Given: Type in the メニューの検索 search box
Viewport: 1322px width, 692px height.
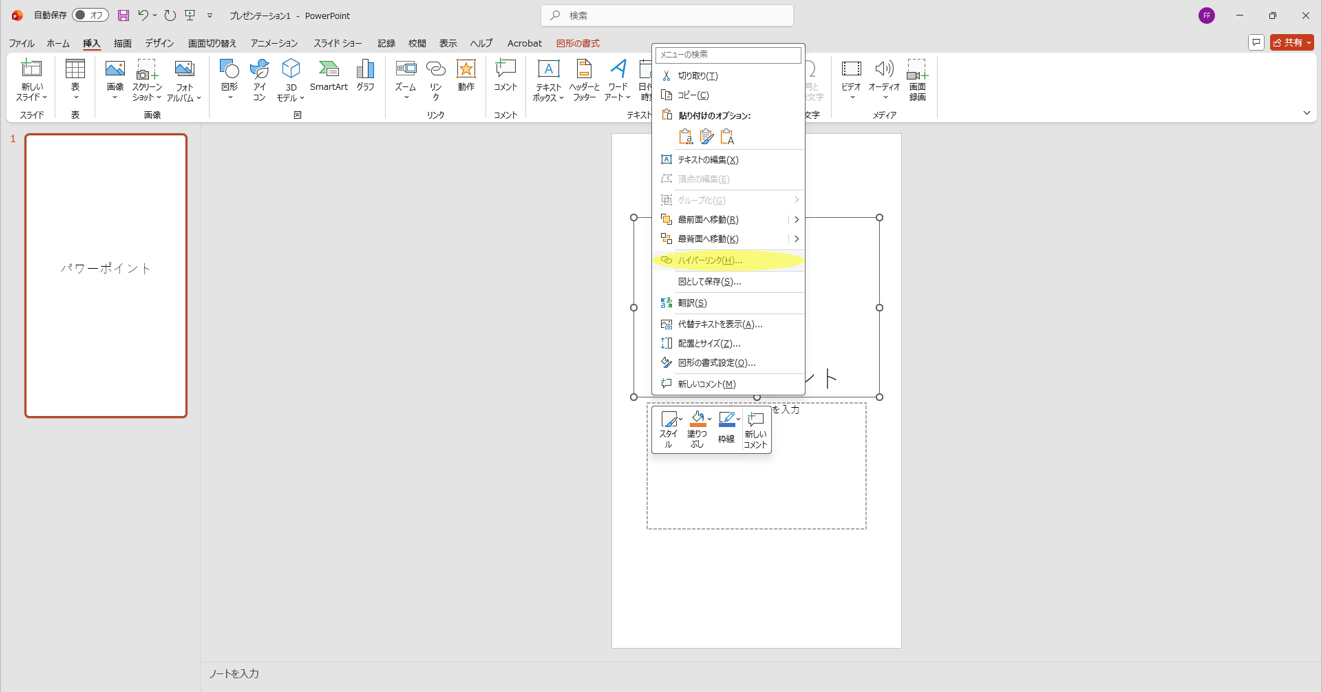Looking at the screenshot, I should point(728,55).
